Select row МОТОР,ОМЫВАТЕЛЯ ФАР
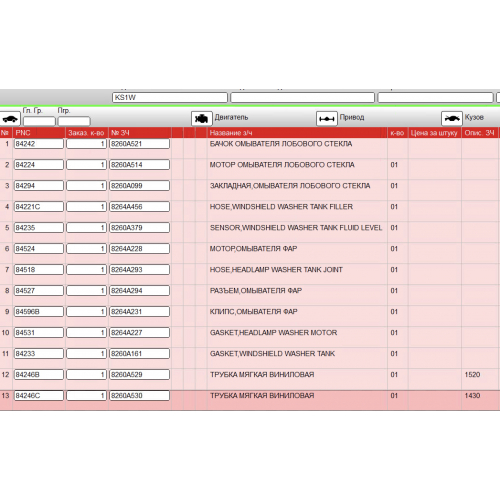500x500 pixels. point(250,253)
